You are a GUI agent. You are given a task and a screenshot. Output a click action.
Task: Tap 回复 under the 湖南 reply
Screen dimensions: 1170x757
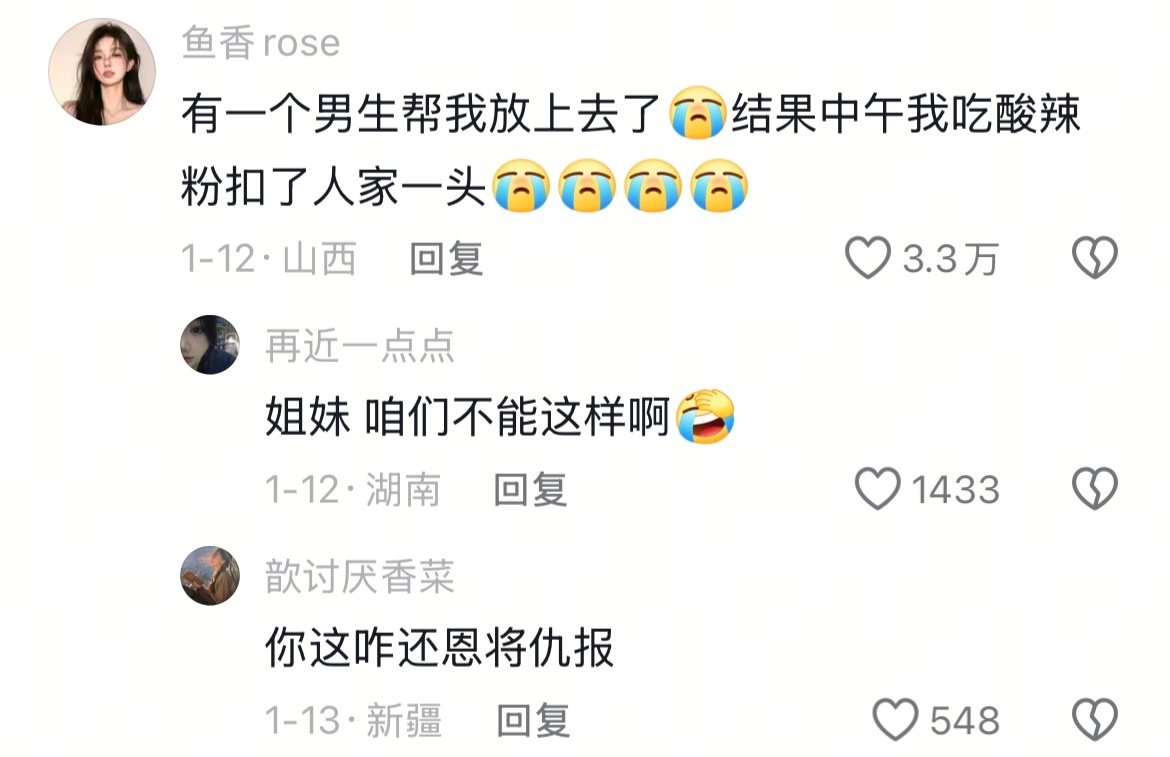click(x=531, y=490)
